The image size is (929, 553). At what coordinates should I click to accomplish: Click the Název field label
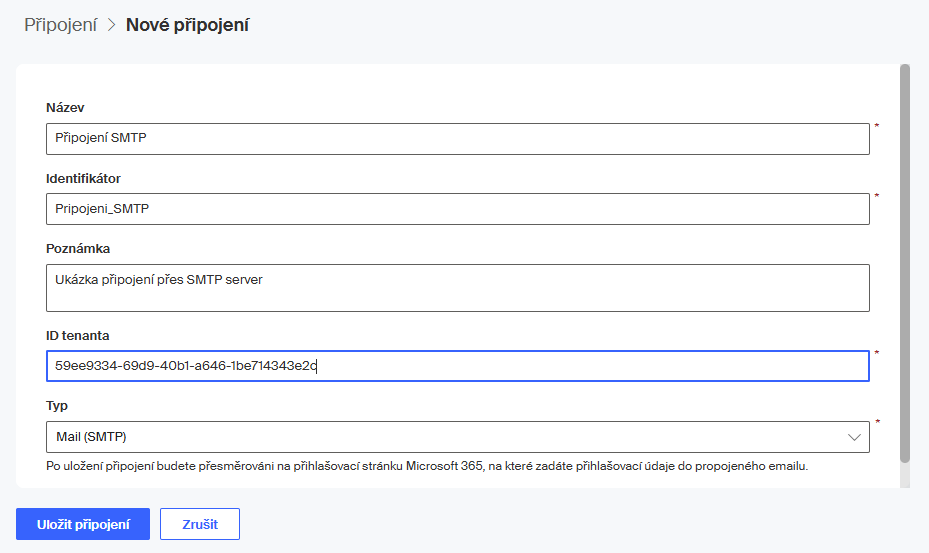pyautogui.click(x=65, y=108)
